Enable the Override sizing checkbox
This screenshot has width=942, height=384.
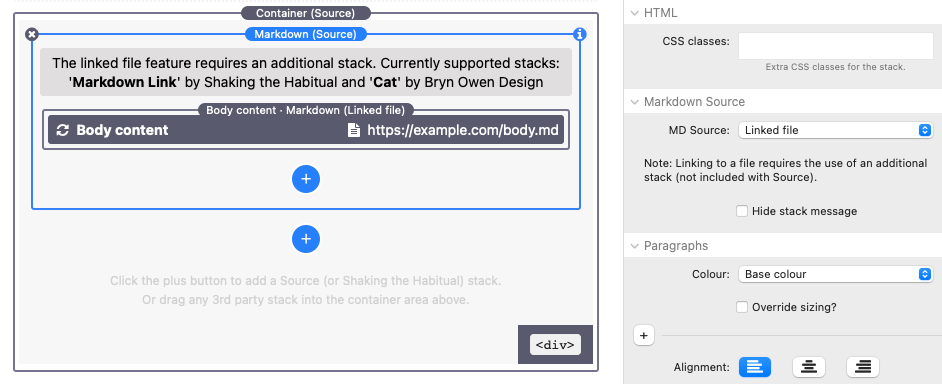point(742,307)
